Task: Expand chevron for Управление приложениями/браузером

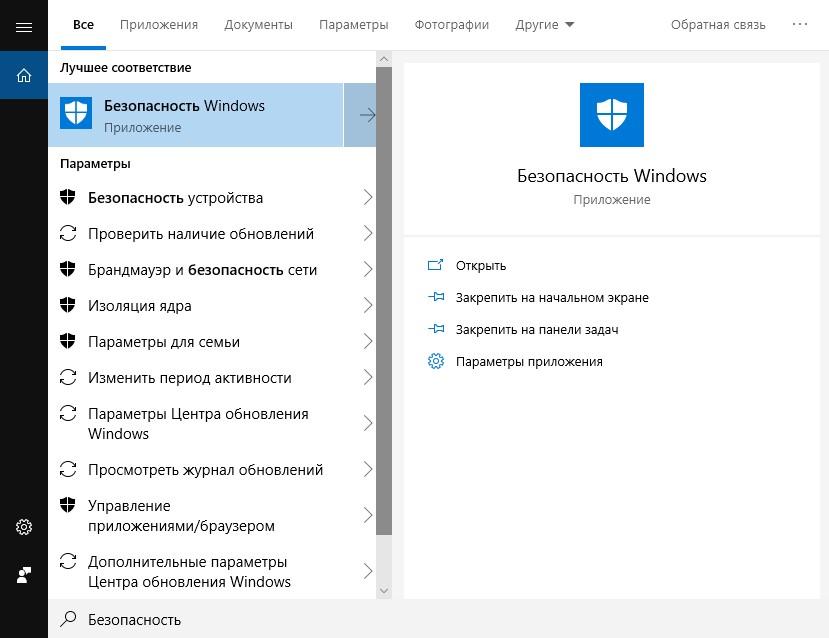Action: 368,515
